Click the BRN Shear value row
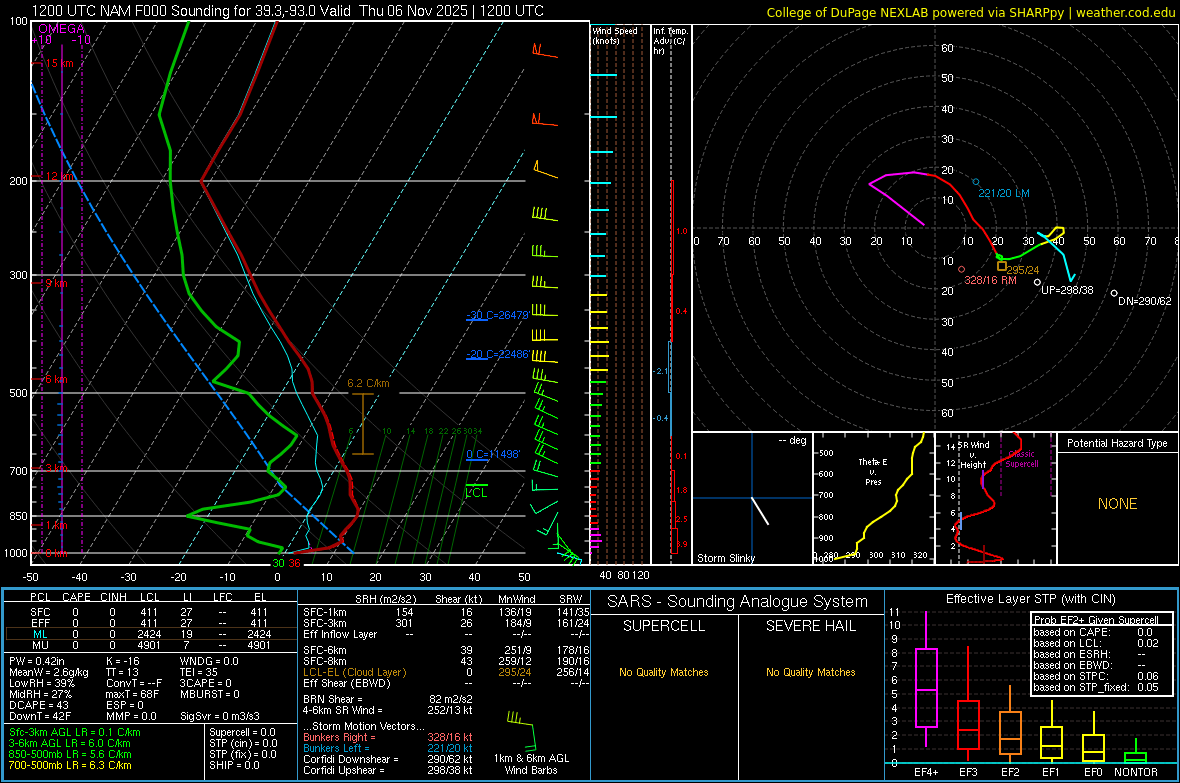 [x=388, y=699]
